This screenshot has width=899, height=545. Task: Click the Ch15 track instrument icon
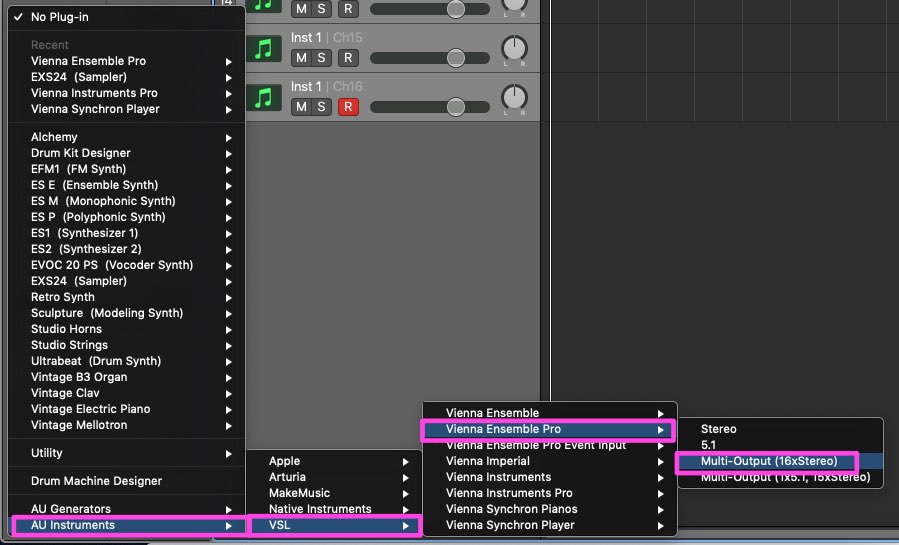click(x=263, y=49)
